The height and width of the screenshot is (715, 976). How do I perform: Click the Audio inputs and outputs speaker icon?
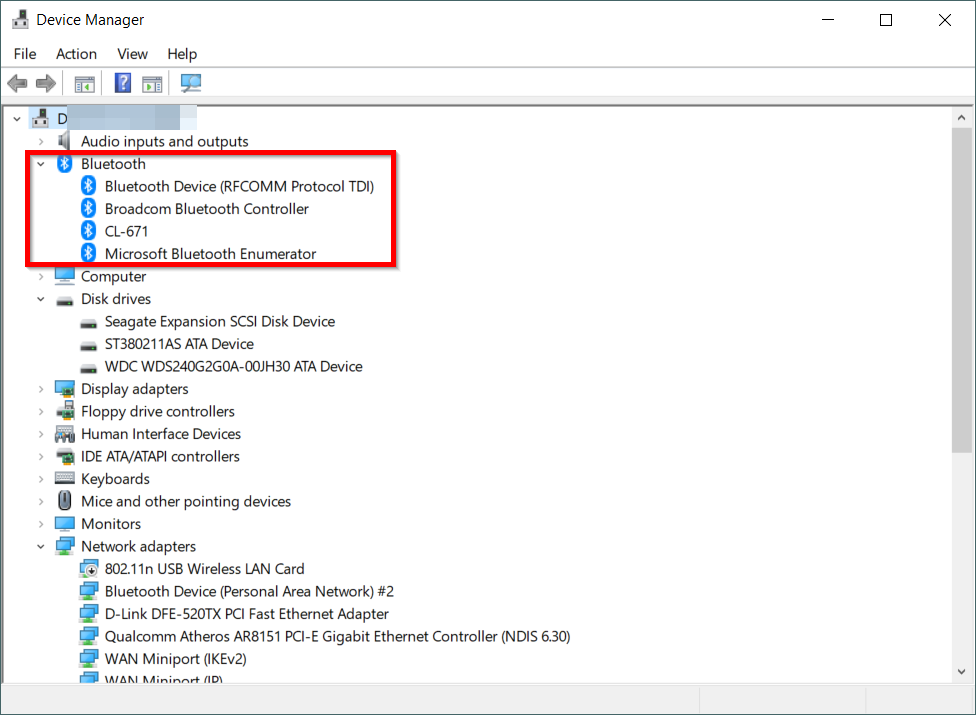click(63, 141)
